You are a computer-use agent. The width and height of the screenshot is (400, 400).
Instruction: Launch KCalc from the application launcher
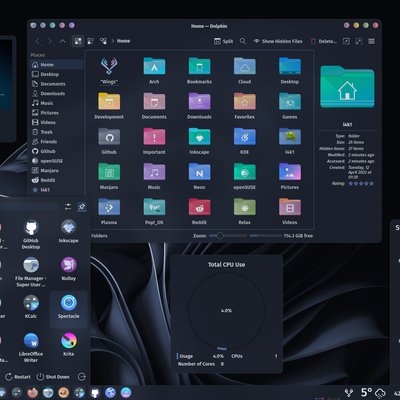point(31,307)
